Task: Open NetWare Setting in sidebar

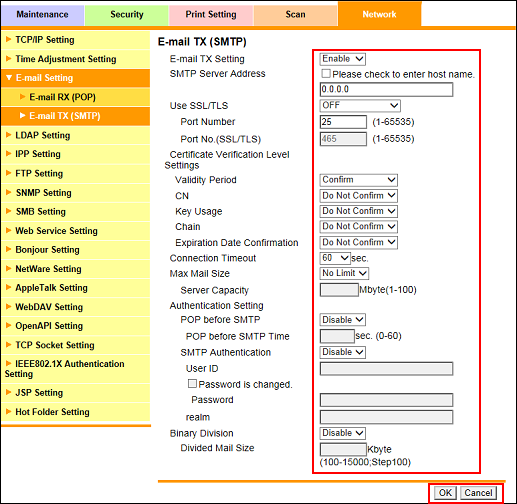Action: (x=76, y=269)
